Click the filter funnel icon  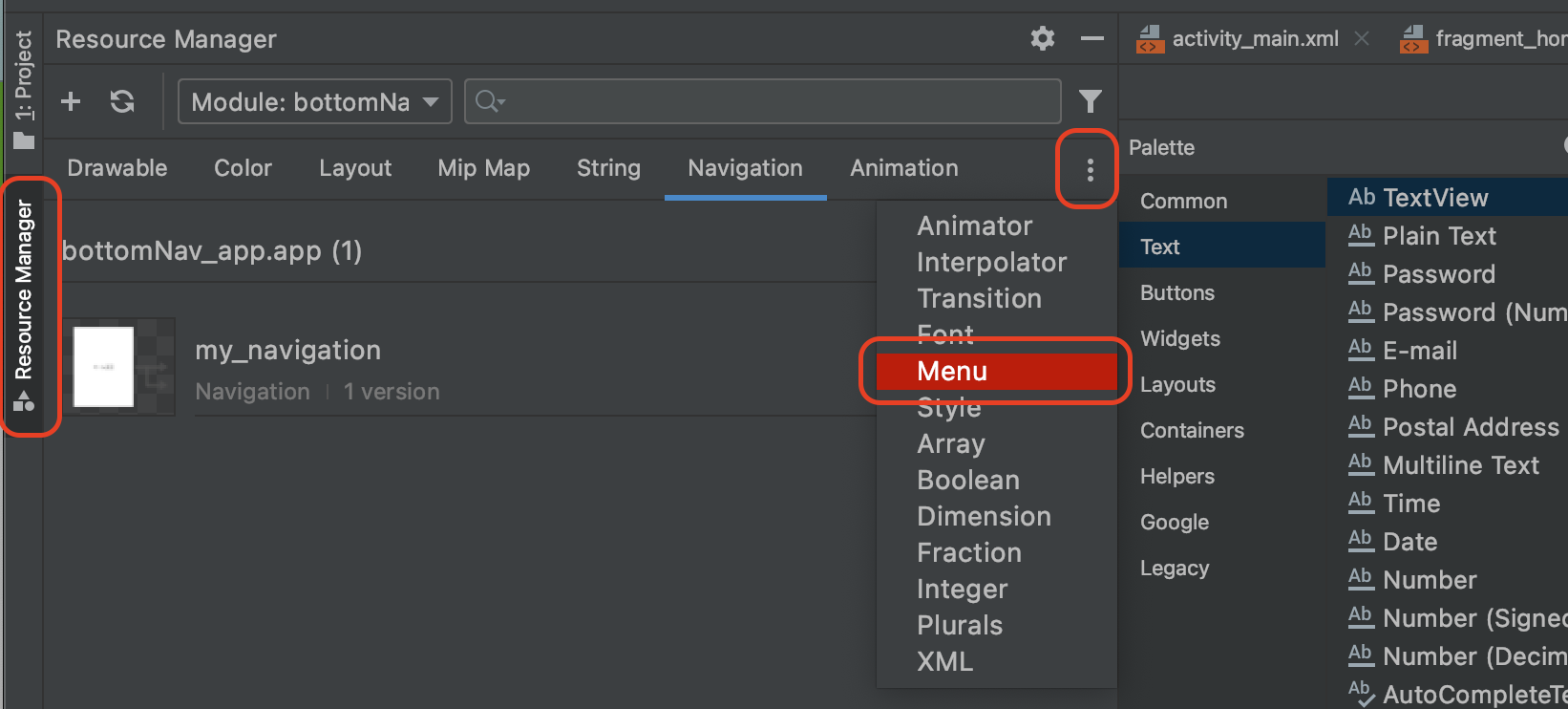click(1090, 100)
